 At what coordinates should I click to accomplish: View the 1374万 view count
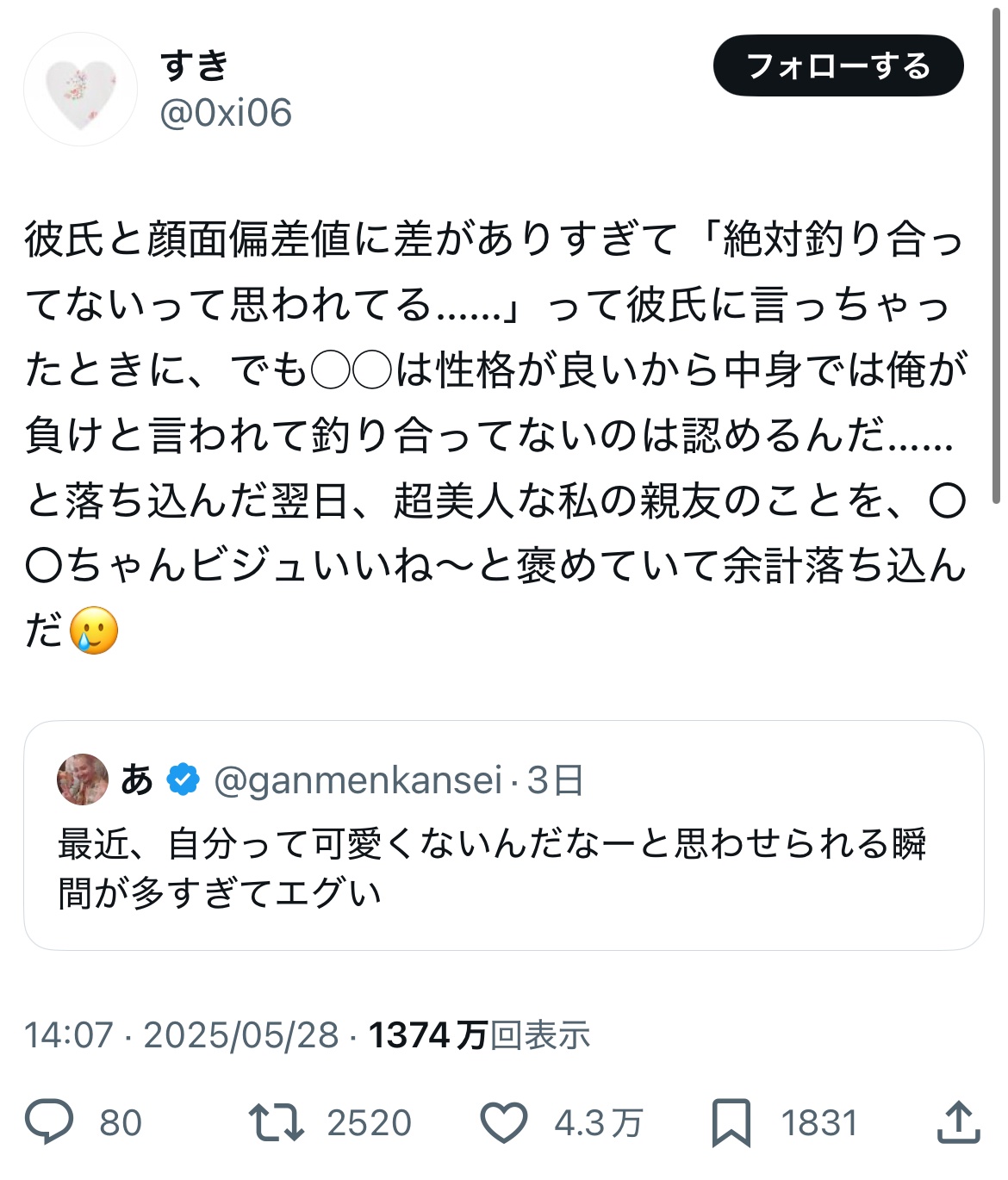(x=479, y=1034)
